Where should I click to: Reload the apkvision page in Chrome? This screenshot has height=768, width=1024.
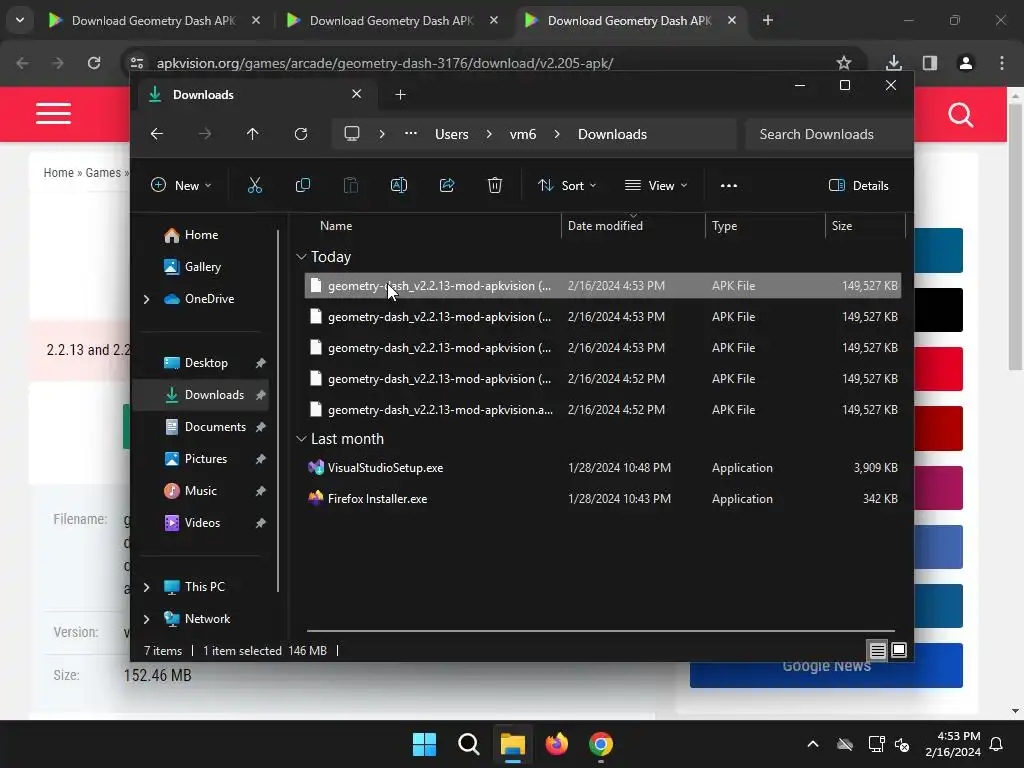94,63
